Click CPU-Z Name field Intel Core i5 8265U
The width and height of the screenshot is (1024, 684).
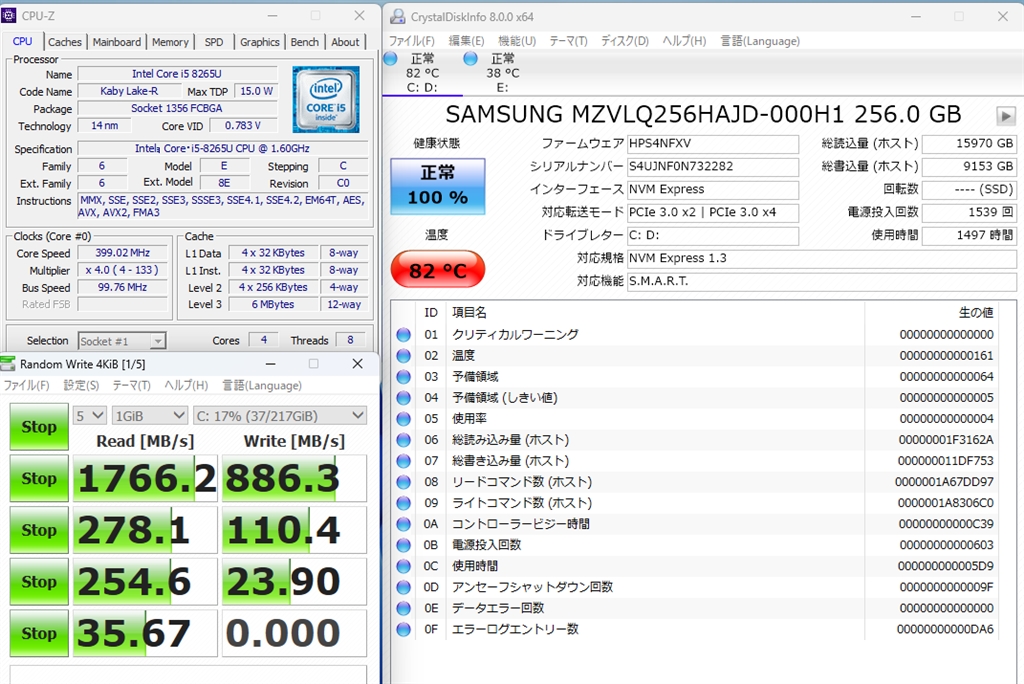coord(177,74)
